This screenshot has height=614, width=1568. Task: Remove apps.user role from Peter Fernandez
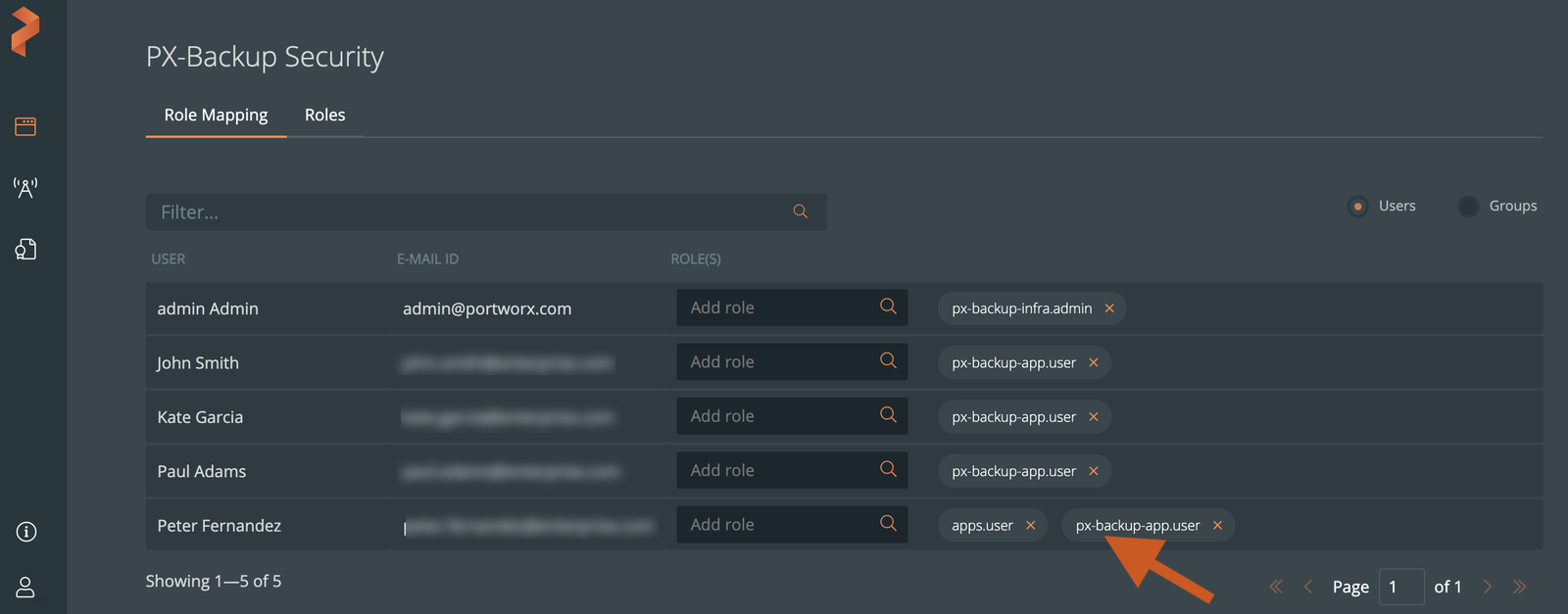tap(1030, 526)
